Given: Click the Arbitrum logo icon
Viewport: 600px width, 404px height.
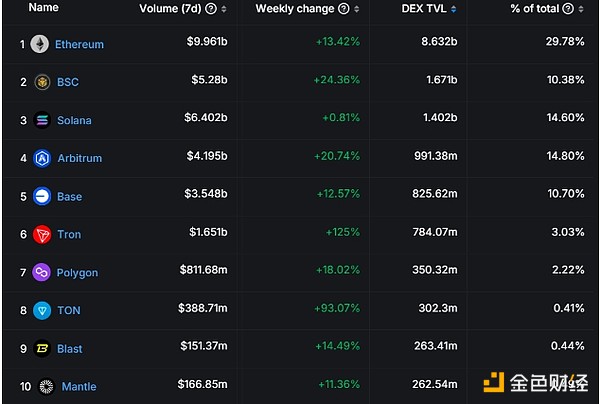Looking at the screenshot, I should pyautogui.click(x=42, y=158).
